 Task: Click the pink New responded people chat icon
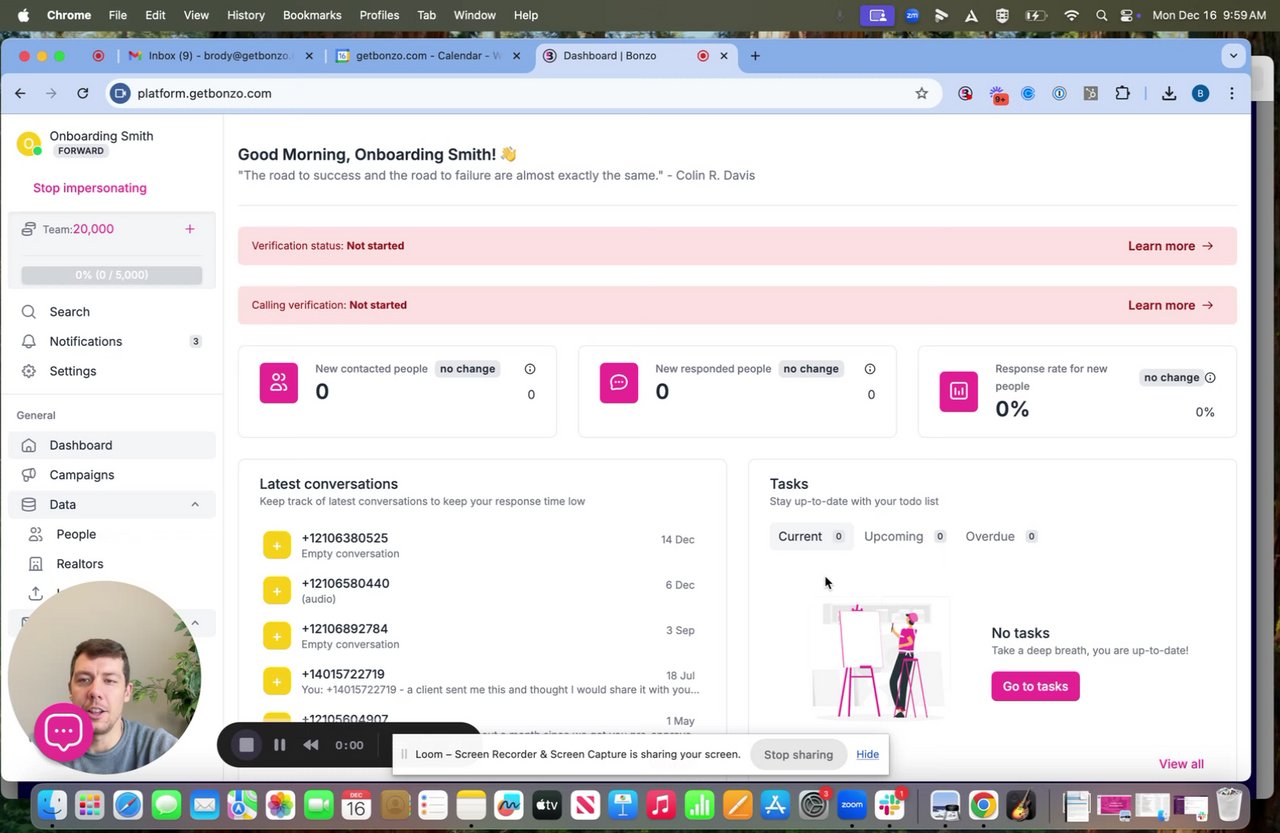(x=619, y=383)
